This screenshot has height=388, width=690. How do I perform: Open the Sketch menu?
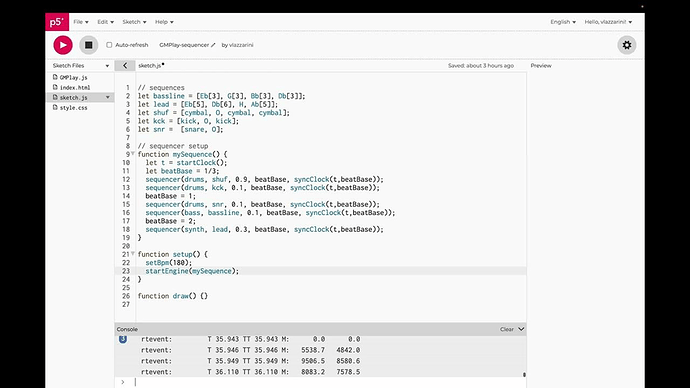click(x=134, y=22)
